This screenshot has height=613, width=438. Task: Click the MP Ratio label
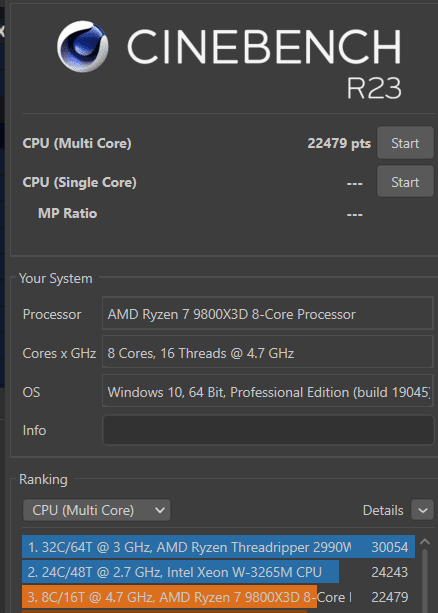pyautogui.click(x=67, y=213)
